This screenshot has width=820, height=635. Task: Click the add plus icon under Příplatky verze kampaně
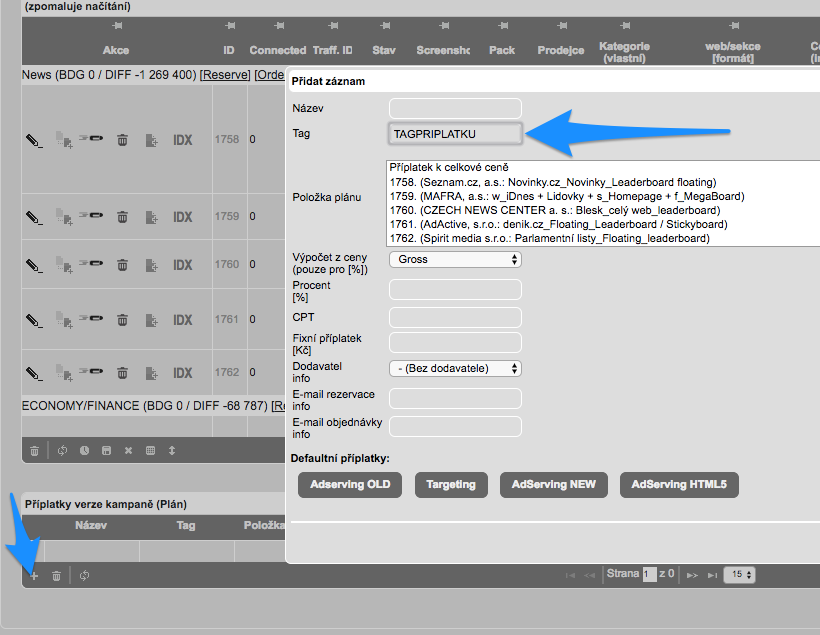tap(33, 575)
